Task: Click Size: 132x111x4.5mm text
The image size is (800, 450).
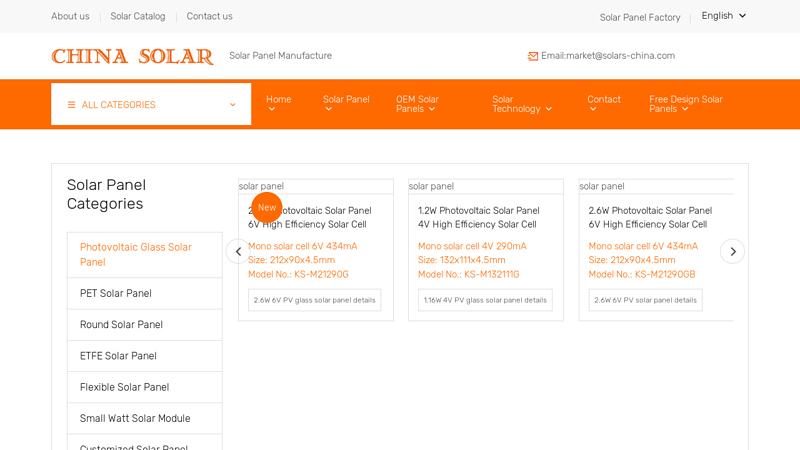Action: pyautogui.click(x=462, y=260)
